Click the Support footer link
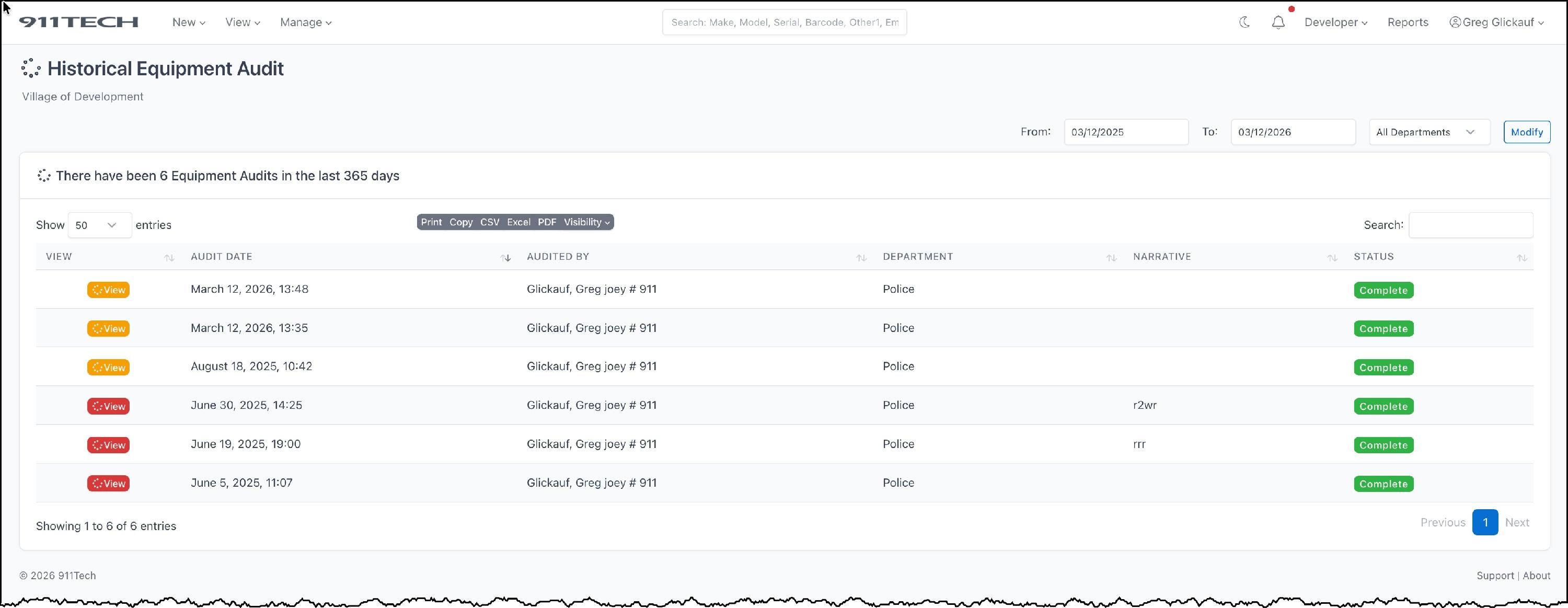The height and width of the screenshot is (608, 1568). point(1494,576)
